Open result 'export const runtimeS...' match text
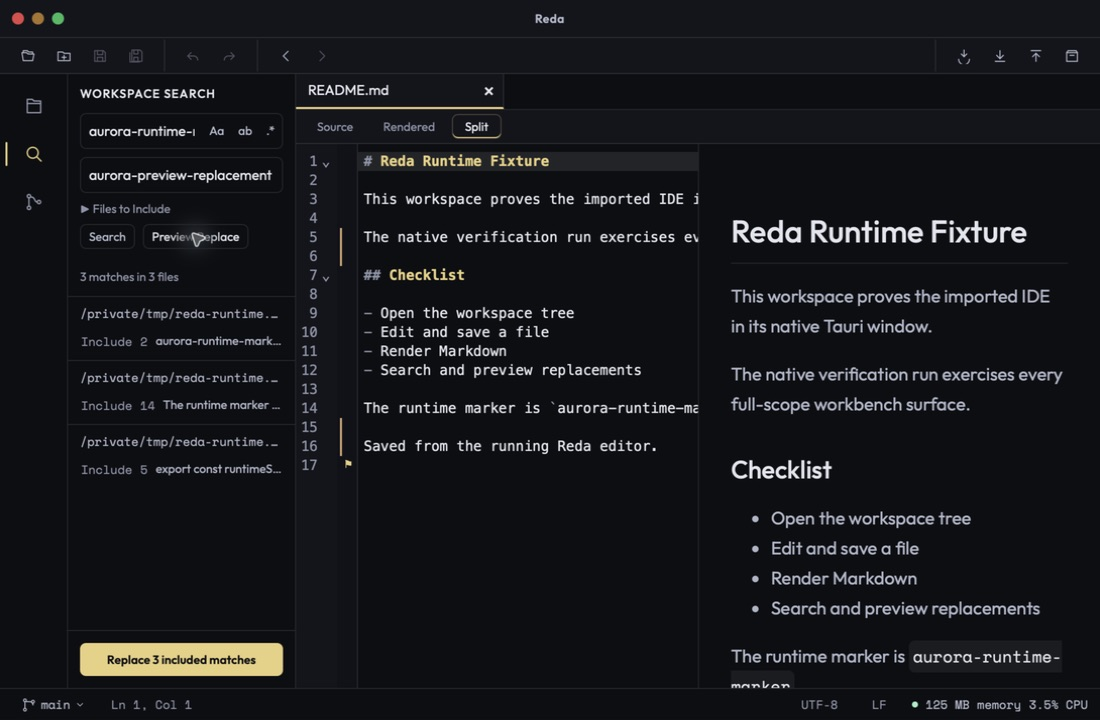Image resolution: width=1100 pixels, height=720 pixels. [x=217, y=469]
